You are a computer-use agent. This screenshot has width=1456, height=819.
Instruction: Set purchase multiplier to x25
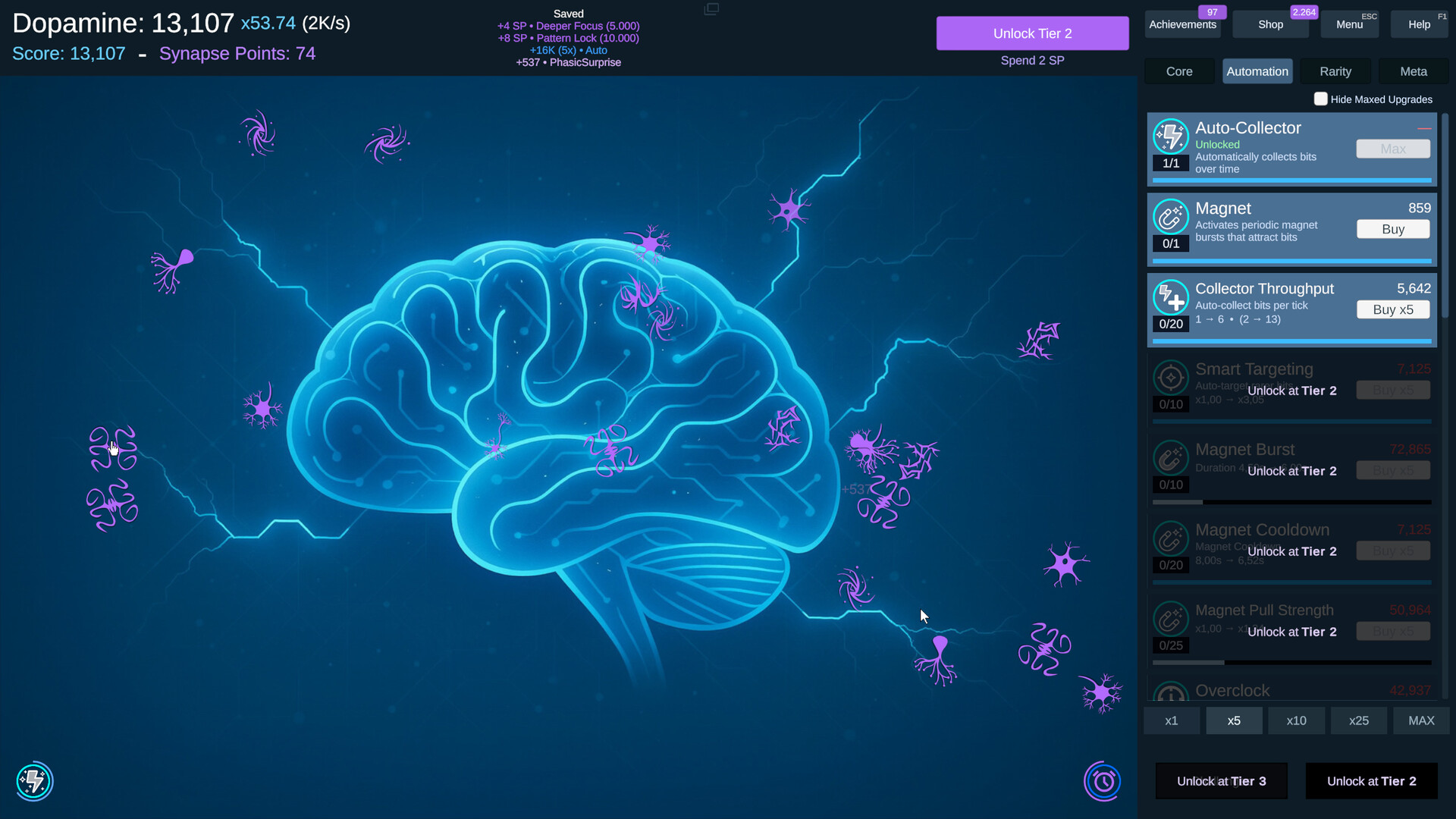pos(1358,720)
